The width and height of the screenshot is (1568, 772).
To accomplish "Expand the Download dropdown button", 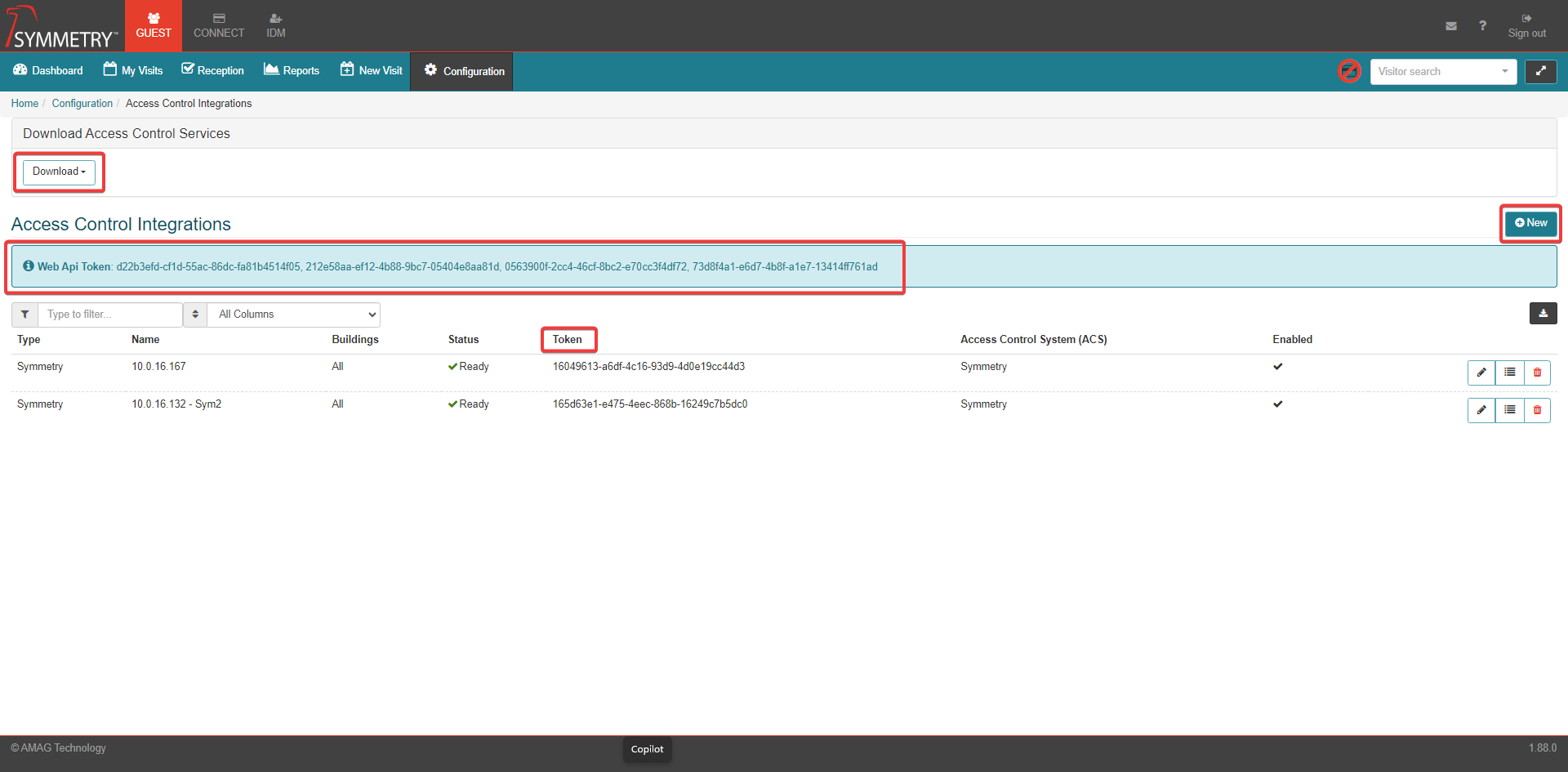I will point(59,172).
